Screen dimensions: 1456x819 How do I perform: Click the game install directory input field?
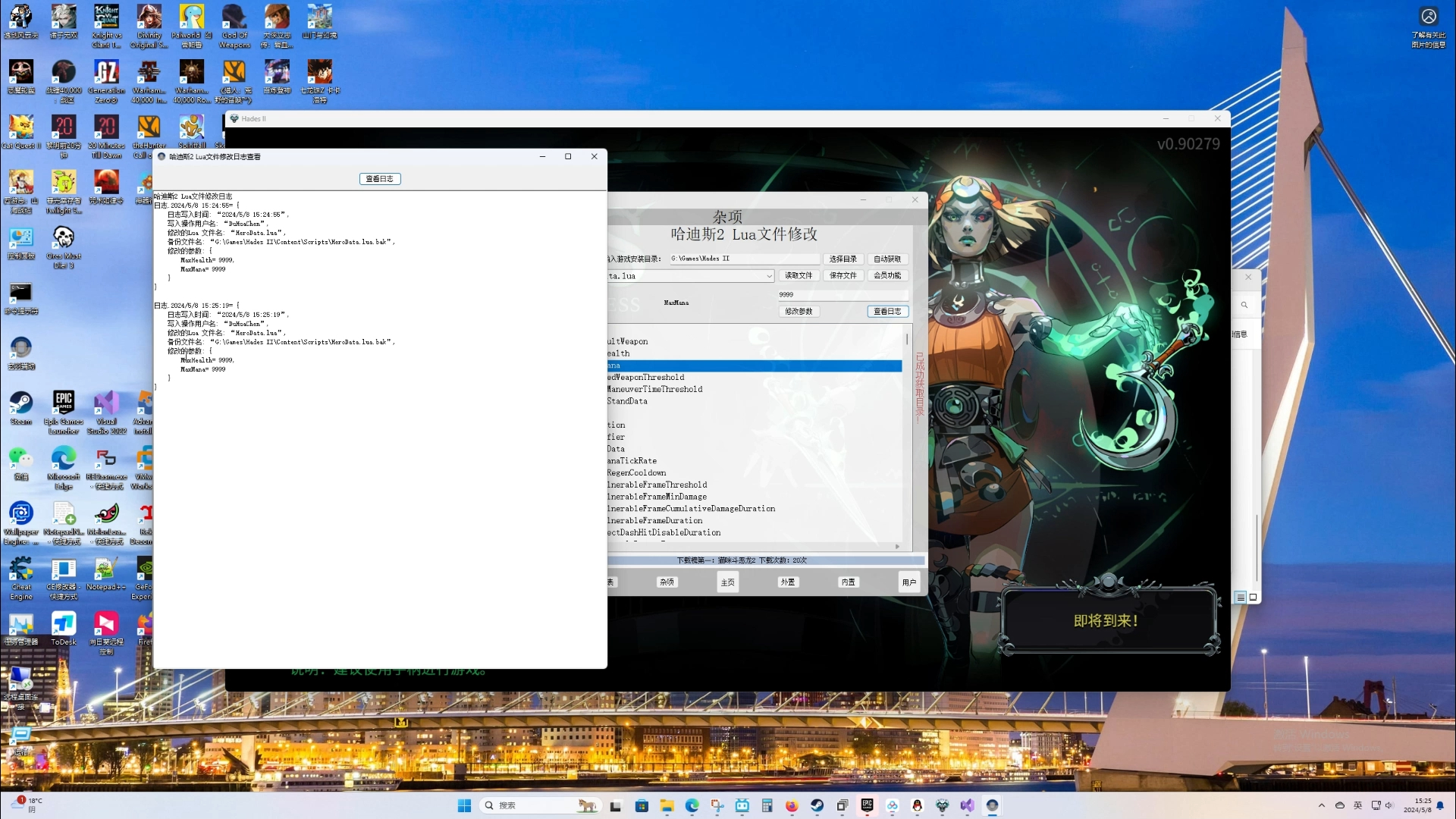(x=743, y=259)
